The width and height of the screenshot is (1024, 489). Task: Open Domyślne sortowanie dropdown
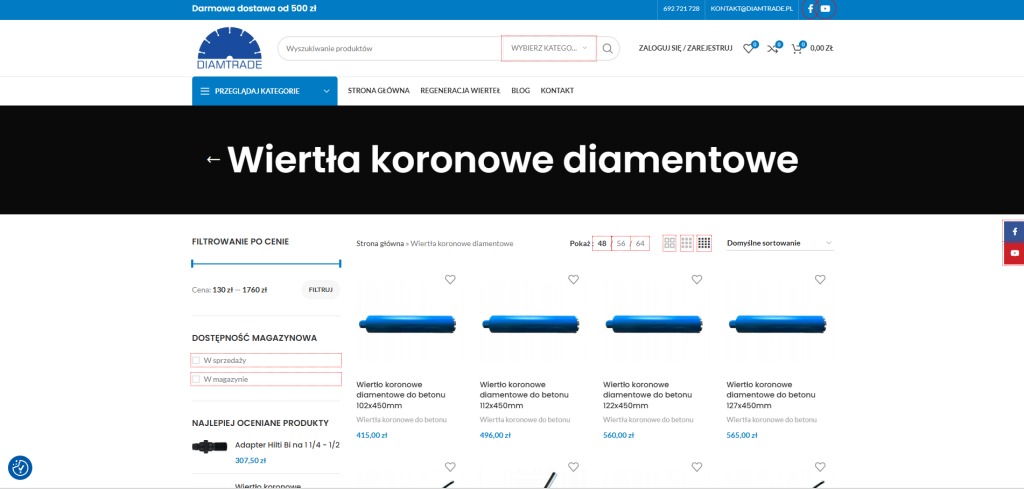[x=780, y=244]
